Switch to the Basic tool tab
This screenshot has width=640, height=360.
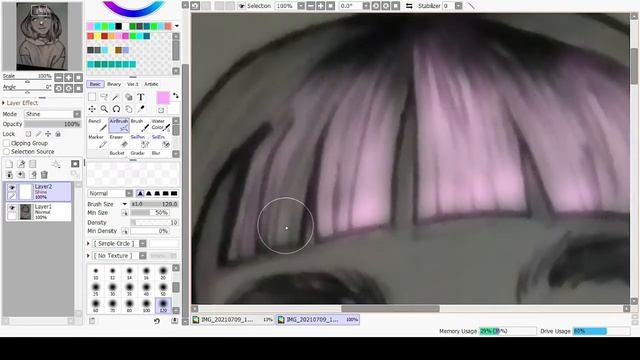95,84
